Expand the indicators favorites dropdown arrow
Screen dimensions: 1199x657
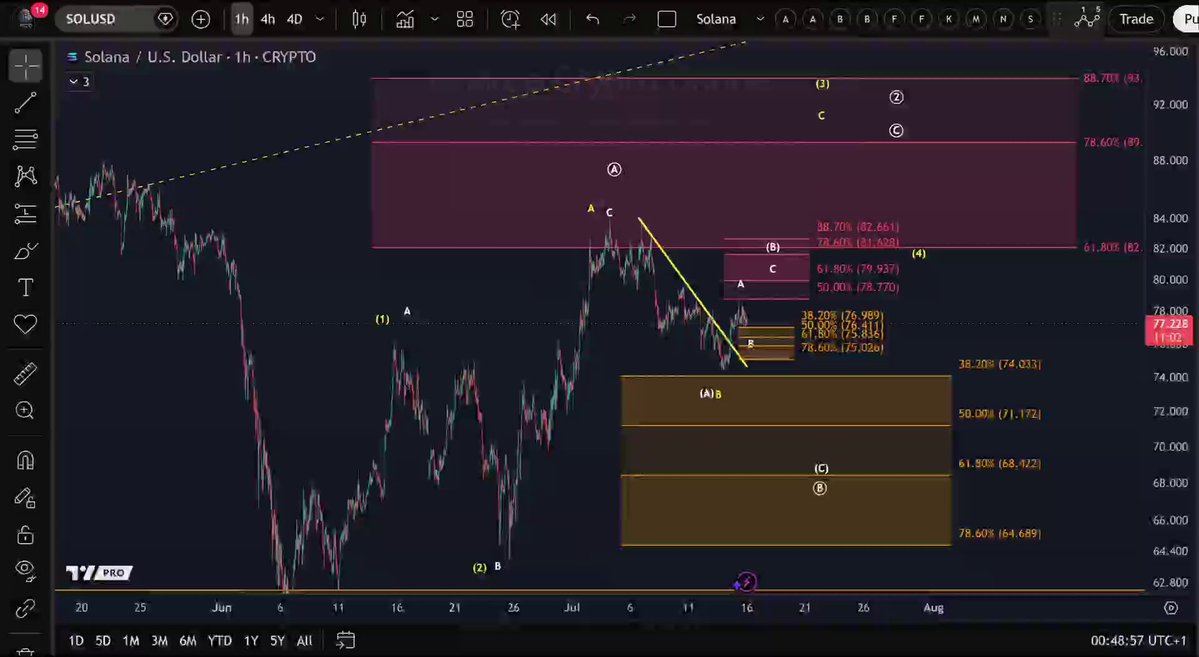click(434, 19)
